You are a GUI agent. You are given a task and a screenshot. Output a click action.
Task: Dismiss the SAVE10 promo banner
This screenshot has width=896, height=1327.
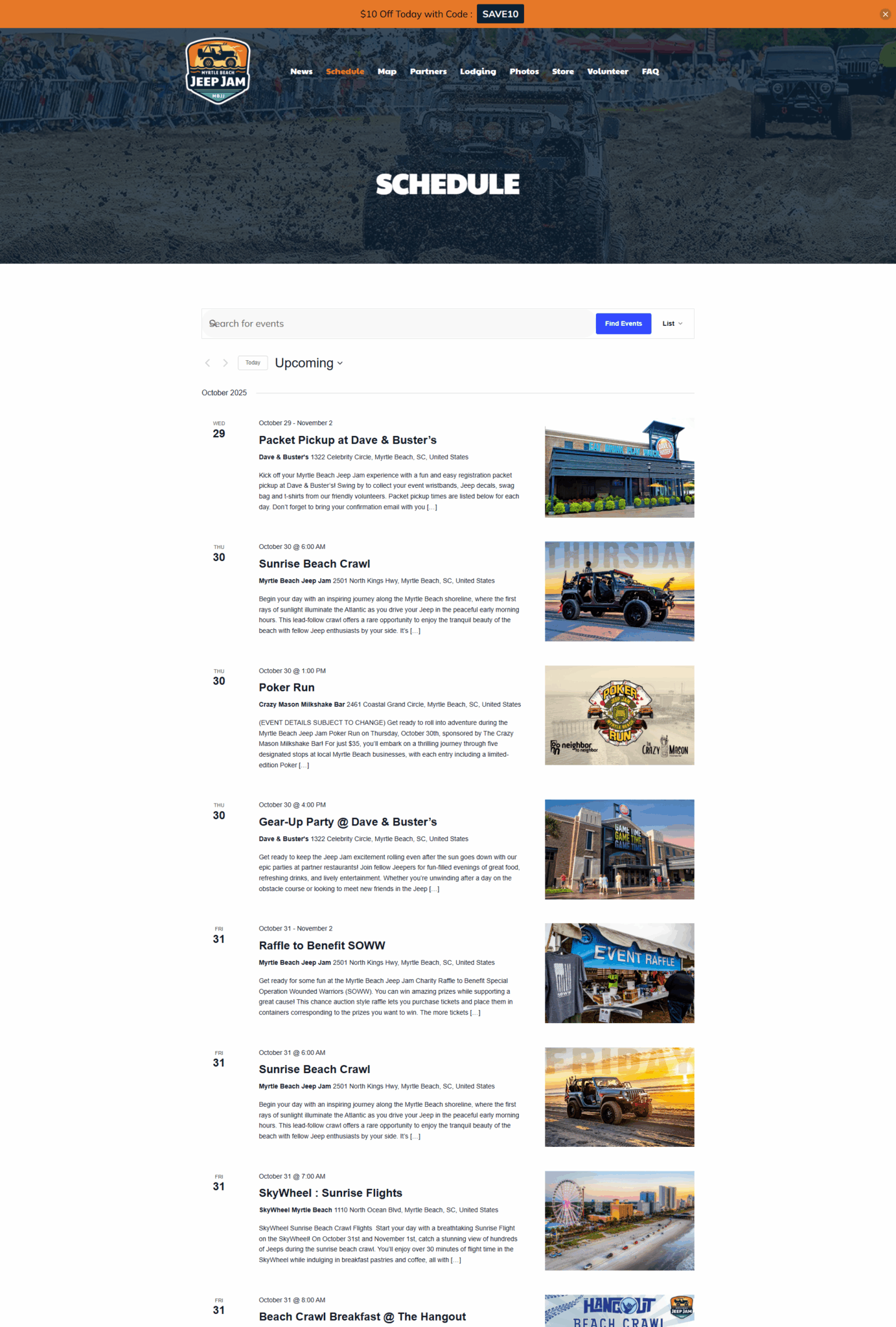[885, 14]
